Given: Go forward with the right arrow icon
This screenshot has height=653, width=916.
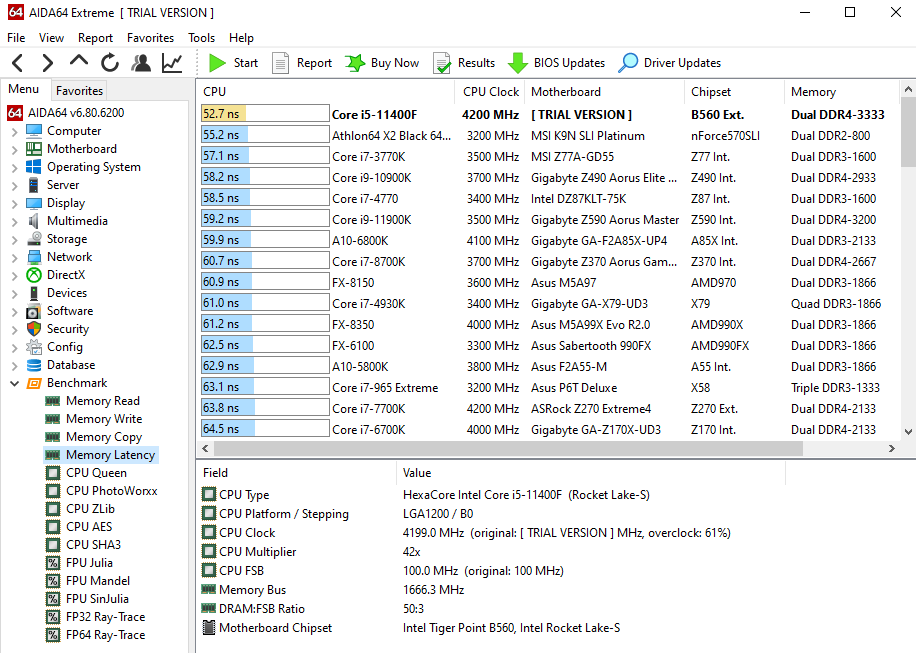Looking at the screenshot, I should pyautogui.click(x=47, y=62).
